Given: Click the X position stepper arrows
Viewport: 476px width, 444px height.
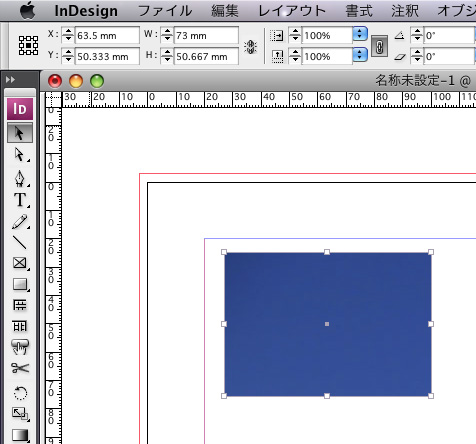Looking at the screenshot, I should 68,35.
